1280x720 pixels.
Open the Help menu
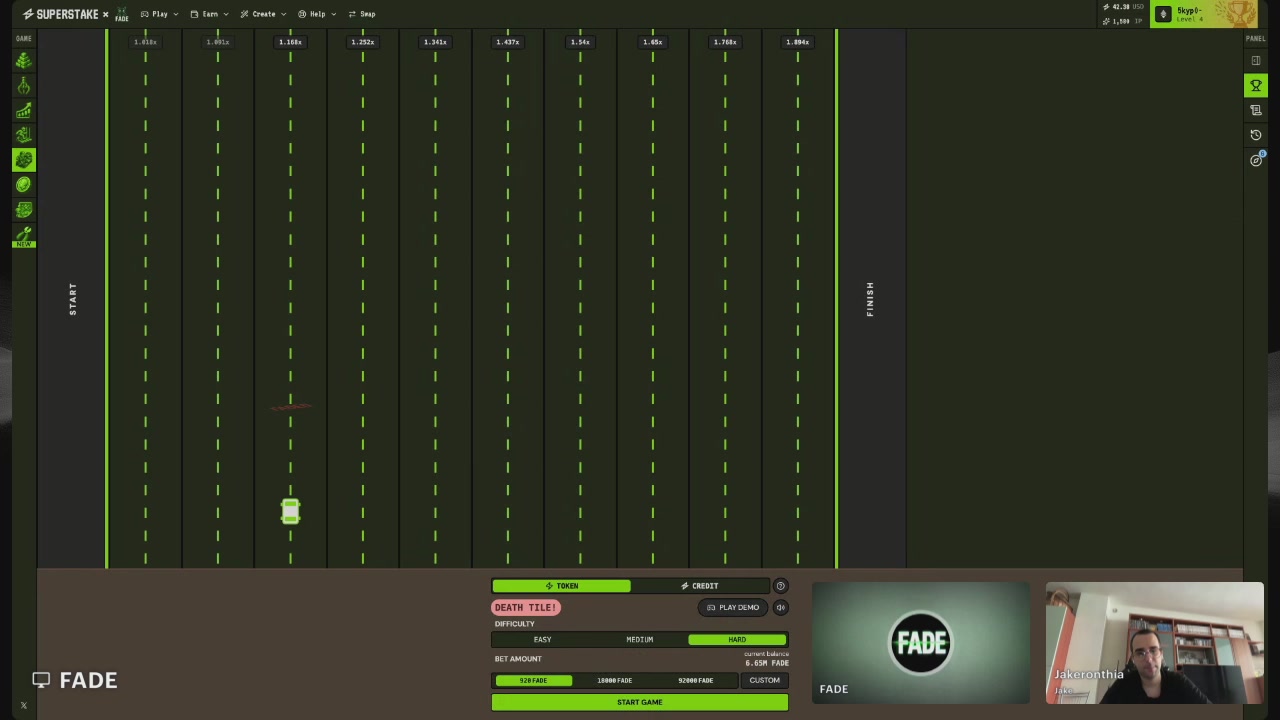[x=316, y=14]
